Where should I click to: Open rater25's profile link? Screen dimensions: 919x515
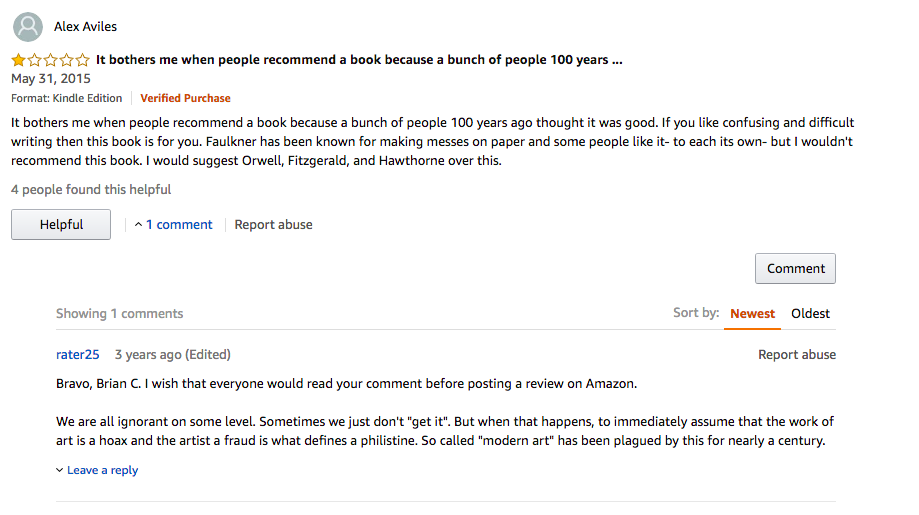tap(77, 354)
